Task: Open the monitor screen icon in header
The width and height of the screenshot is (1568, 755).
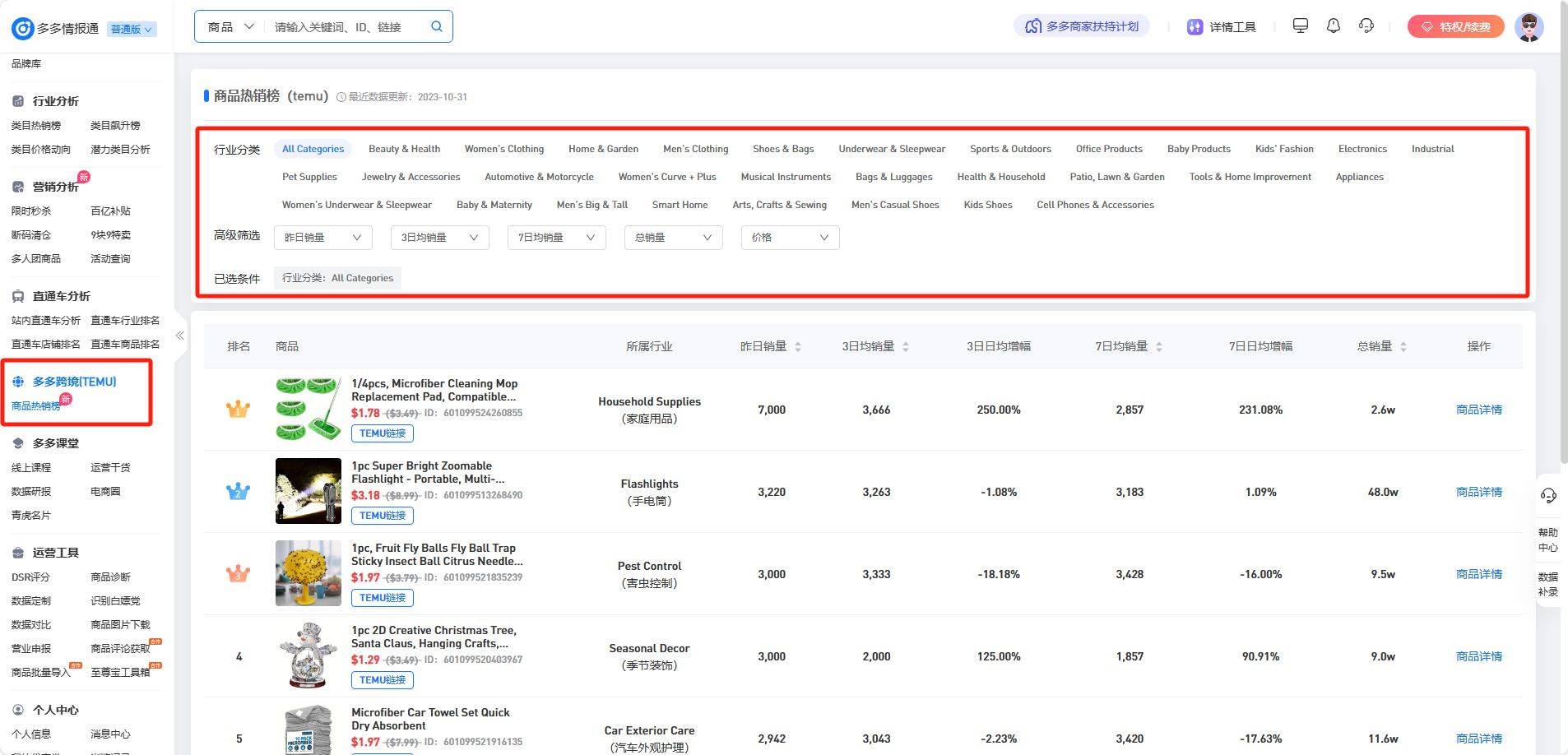Action: point(1300,25)
